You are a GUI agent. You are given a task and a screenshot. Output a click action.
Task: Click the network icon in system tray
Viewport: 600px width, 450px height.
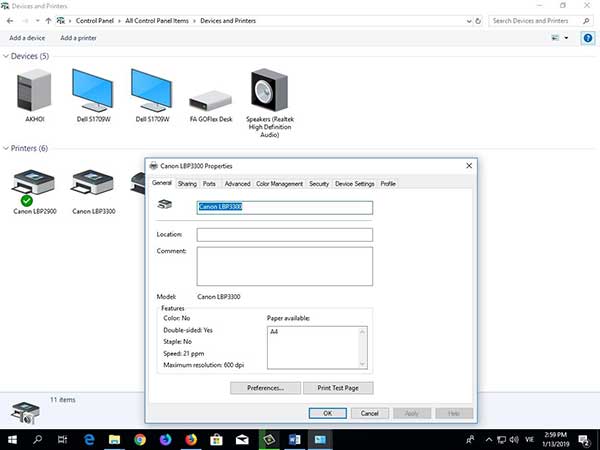coord(501,440)
